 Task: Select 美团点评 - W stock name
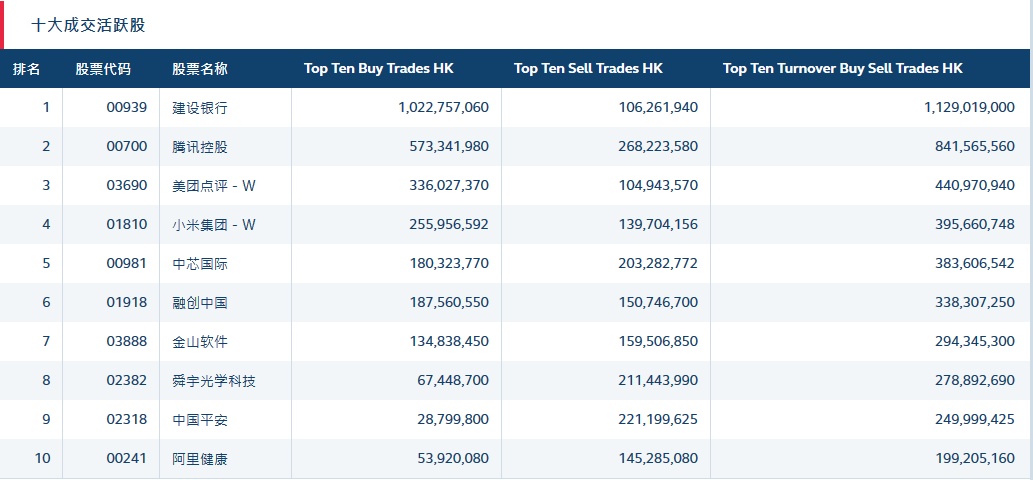pyautogui.click(x=214, y=186)
